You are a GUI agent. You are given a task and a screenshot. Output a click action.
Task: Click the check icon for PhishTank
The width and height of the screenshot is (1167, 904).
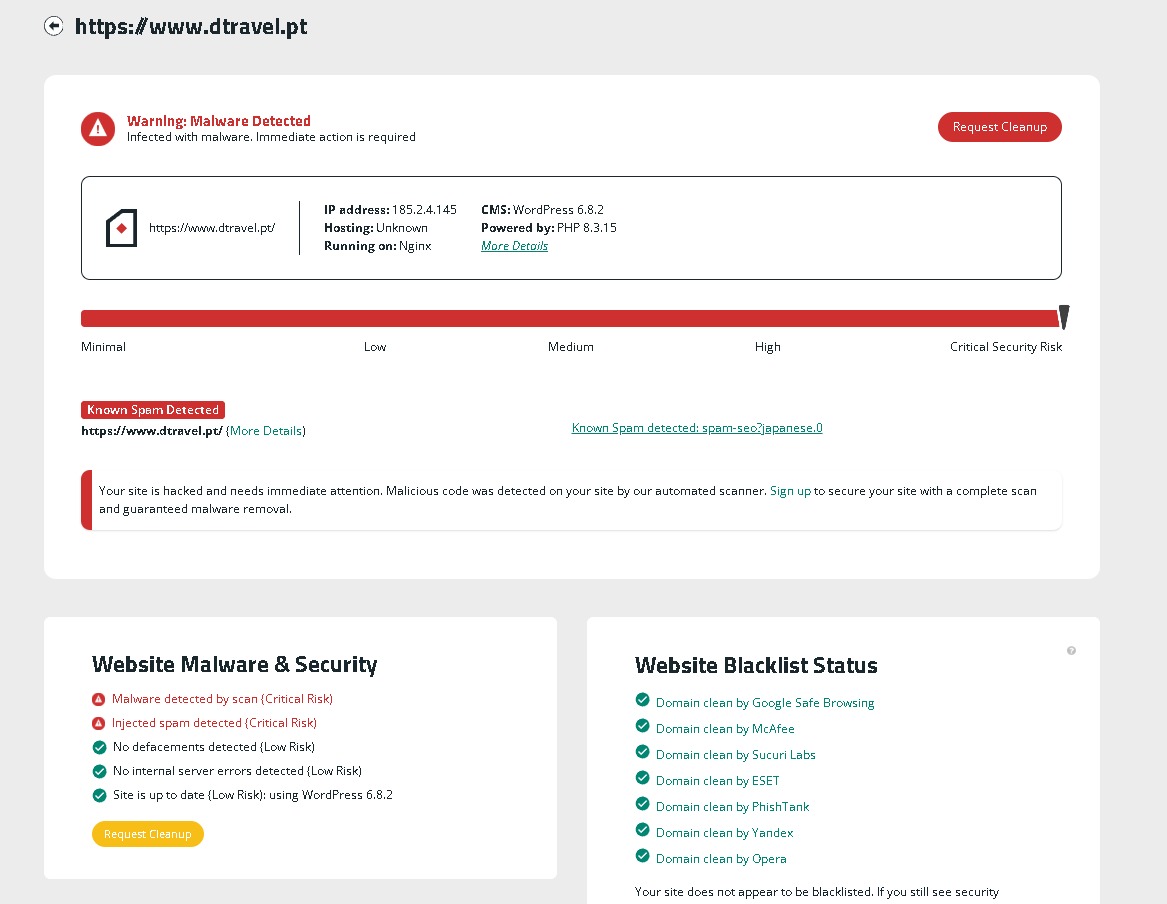pos(642,804)
